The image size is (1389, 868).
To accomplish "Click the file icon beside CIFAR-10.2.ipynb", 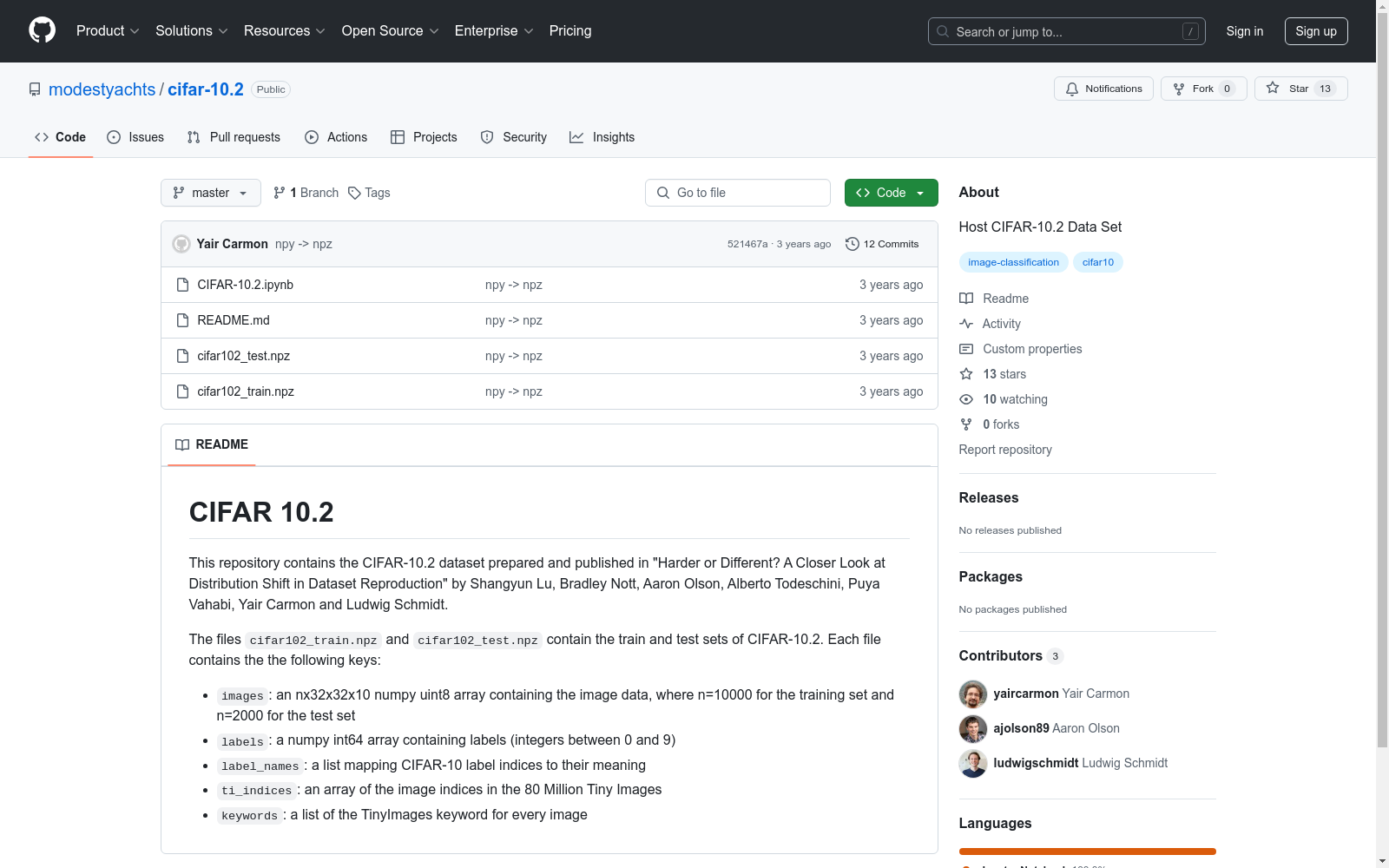I will pos(182,285).
